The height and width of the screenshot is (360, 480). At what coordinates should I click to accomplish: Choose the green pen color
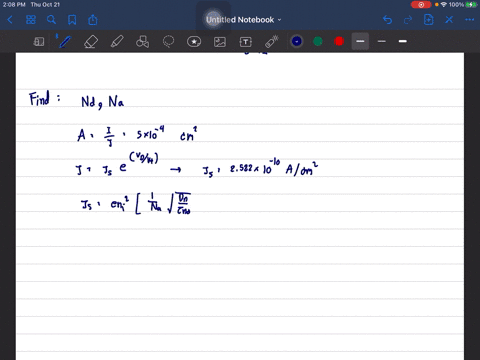[318, 41]
